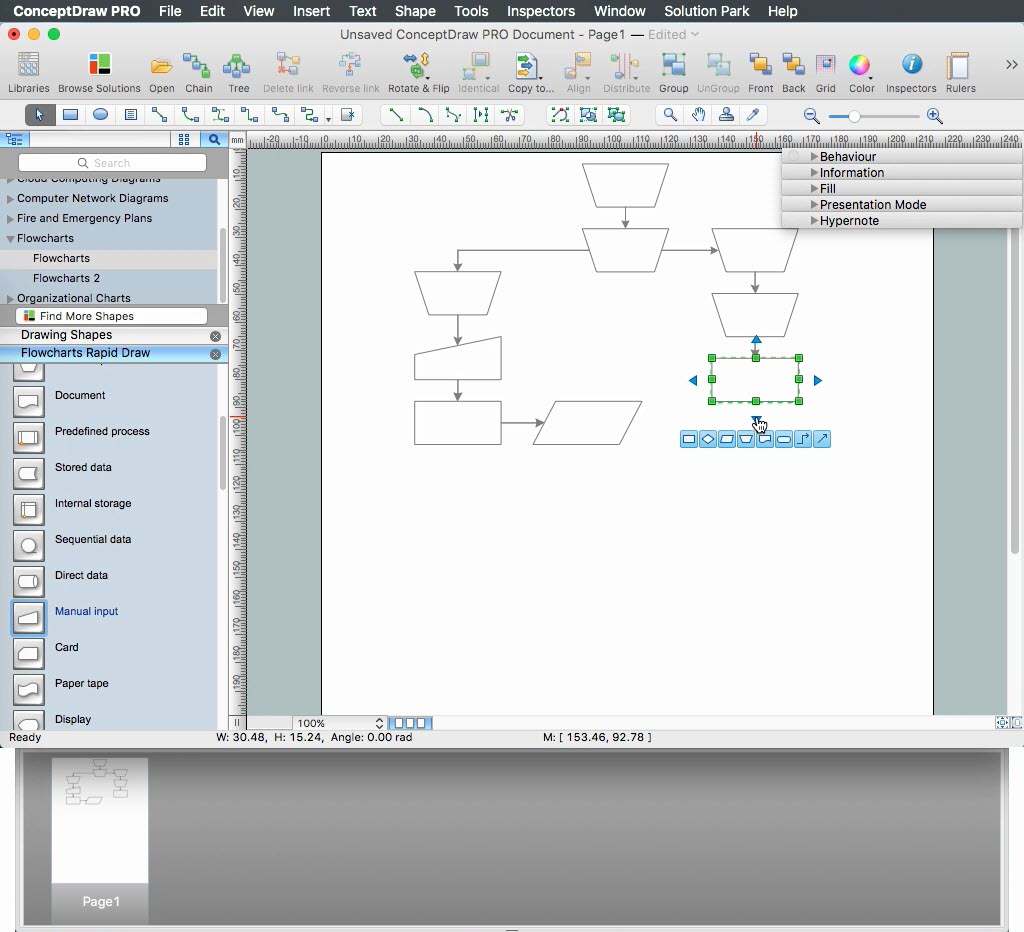The width and height of the screenshot is (1024, 932).
Task: Toggle the Grid display
Action: pos(825,67)
